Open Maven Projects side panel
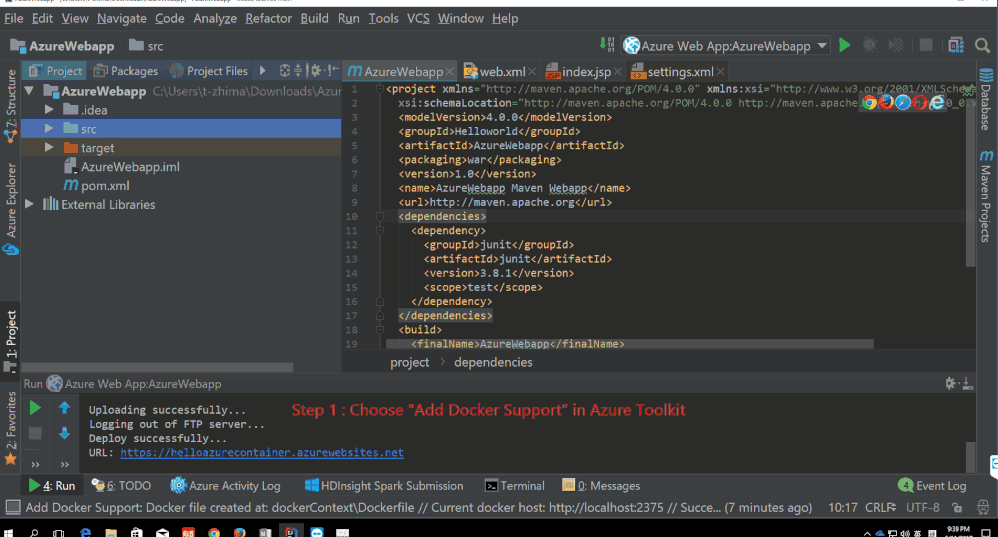This screenshot has width=998, height=537. 986,196
